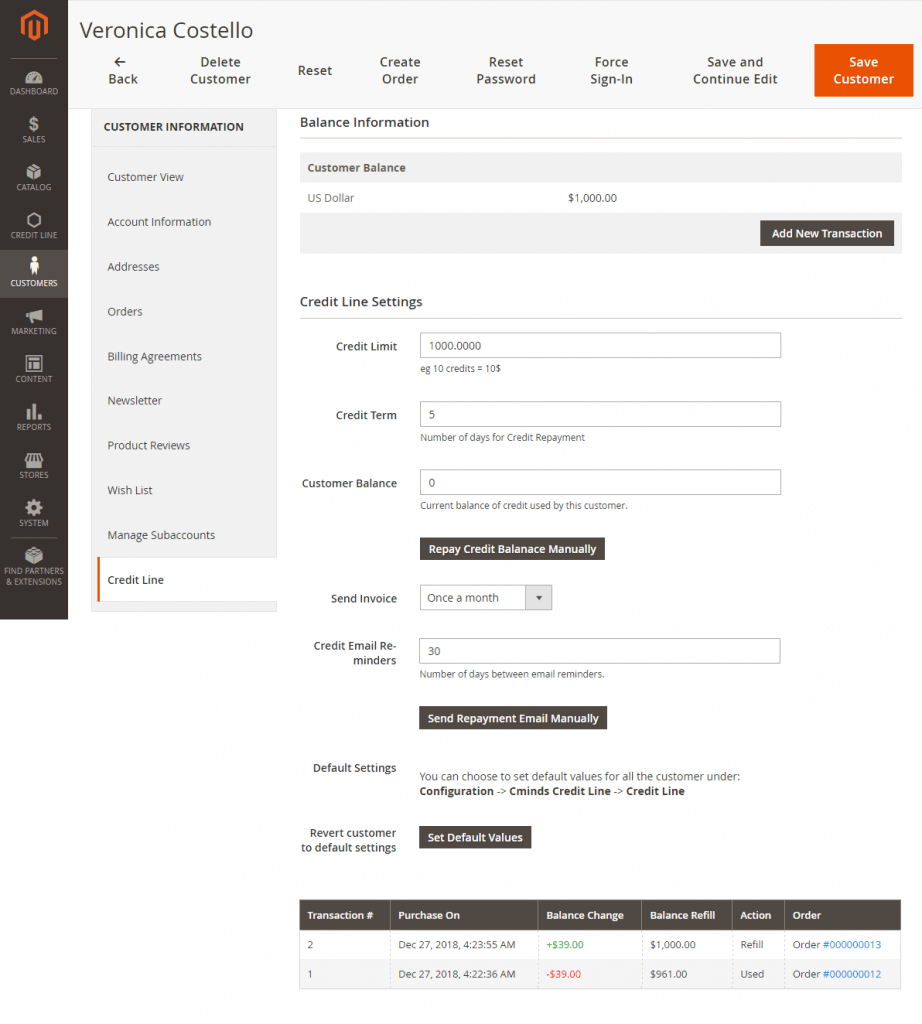
Task: Click Add New Transaction button
Action: [x=826, y=234]
